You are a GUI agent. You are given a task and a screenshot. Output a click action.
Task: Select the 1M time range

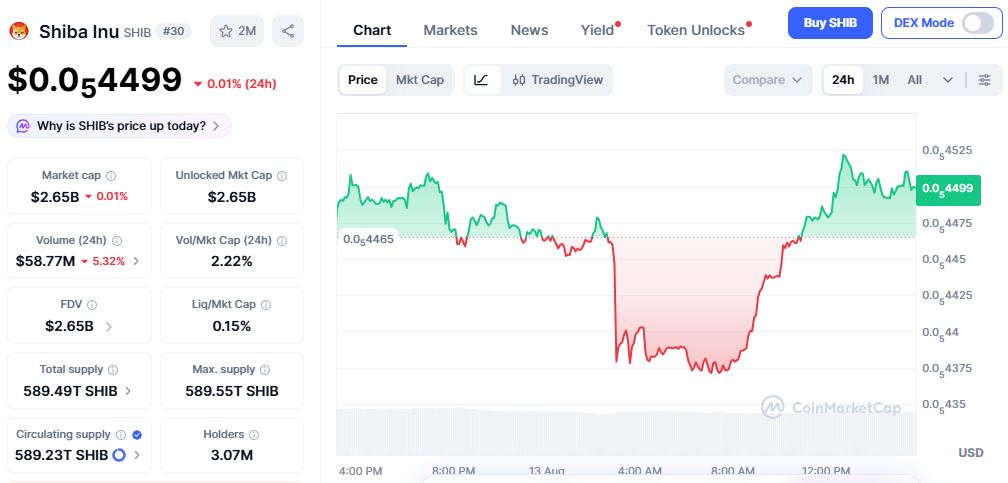click(881, 80)
